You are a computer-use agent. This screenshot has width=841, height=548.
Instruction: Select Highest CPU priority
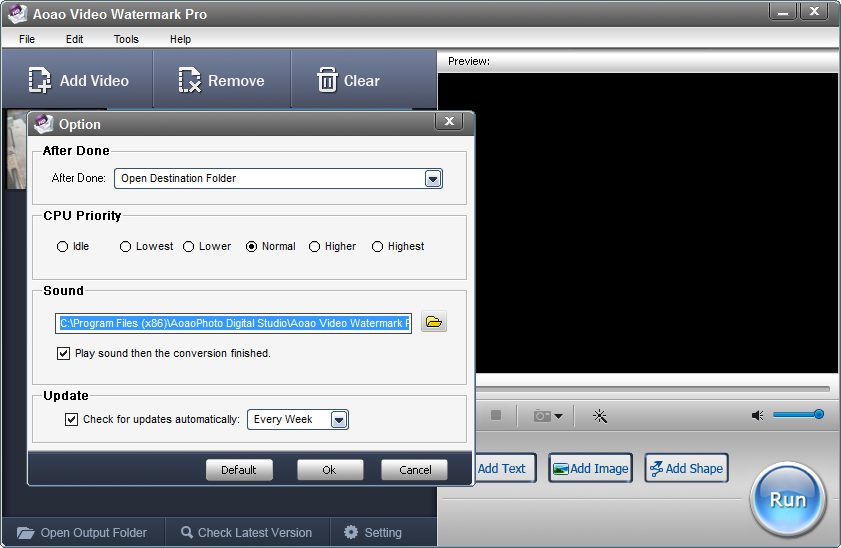point(398,246)
